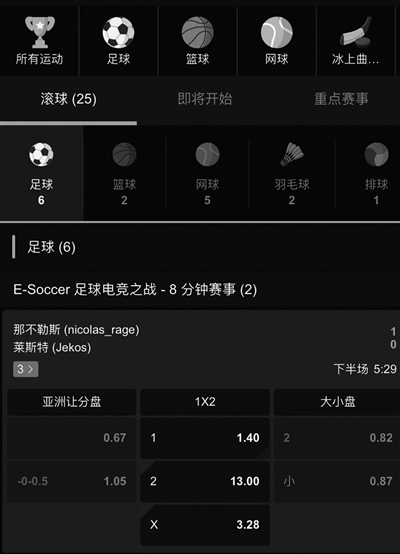Switch to the 重点赛事 tab
Screen dimensions: 400x554
coord(341,99)
